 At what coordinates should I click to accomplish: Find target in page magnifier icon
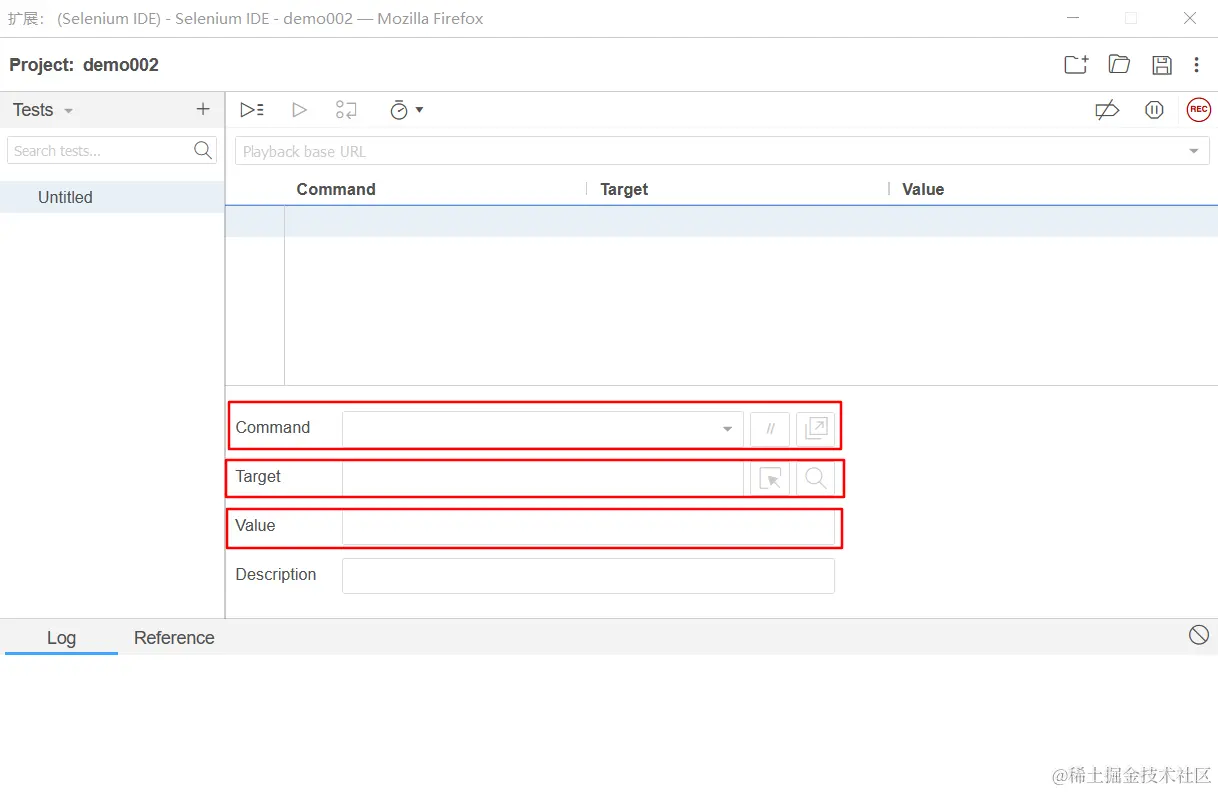pyautogui.click(x=815, y=478)
